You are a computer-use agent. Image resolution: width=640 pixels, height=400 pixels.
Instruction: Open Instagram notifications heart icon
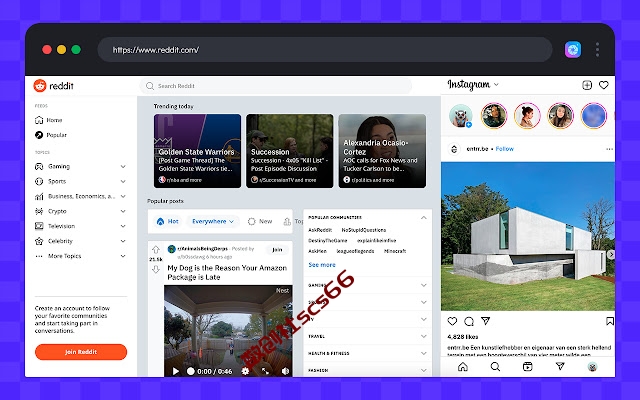point(604,85)
